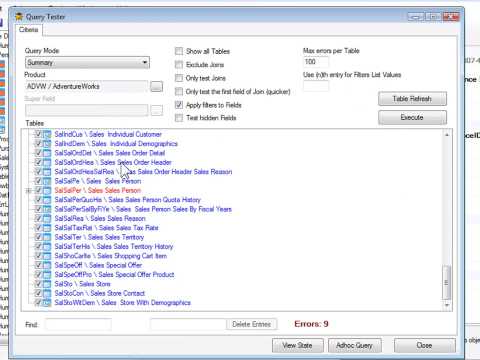The image size is (480, 360).
Task: Select 'Sales Sales Person Quota History' row text
Action: click(155, 200)
